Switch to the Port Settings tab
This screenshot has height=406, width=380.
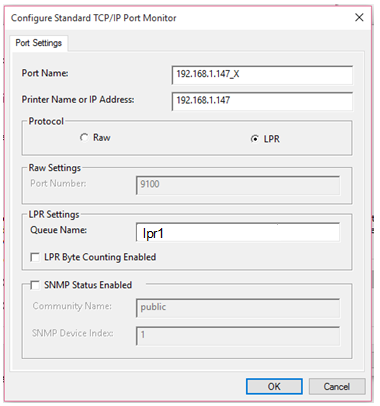click(x=39, y=43)
